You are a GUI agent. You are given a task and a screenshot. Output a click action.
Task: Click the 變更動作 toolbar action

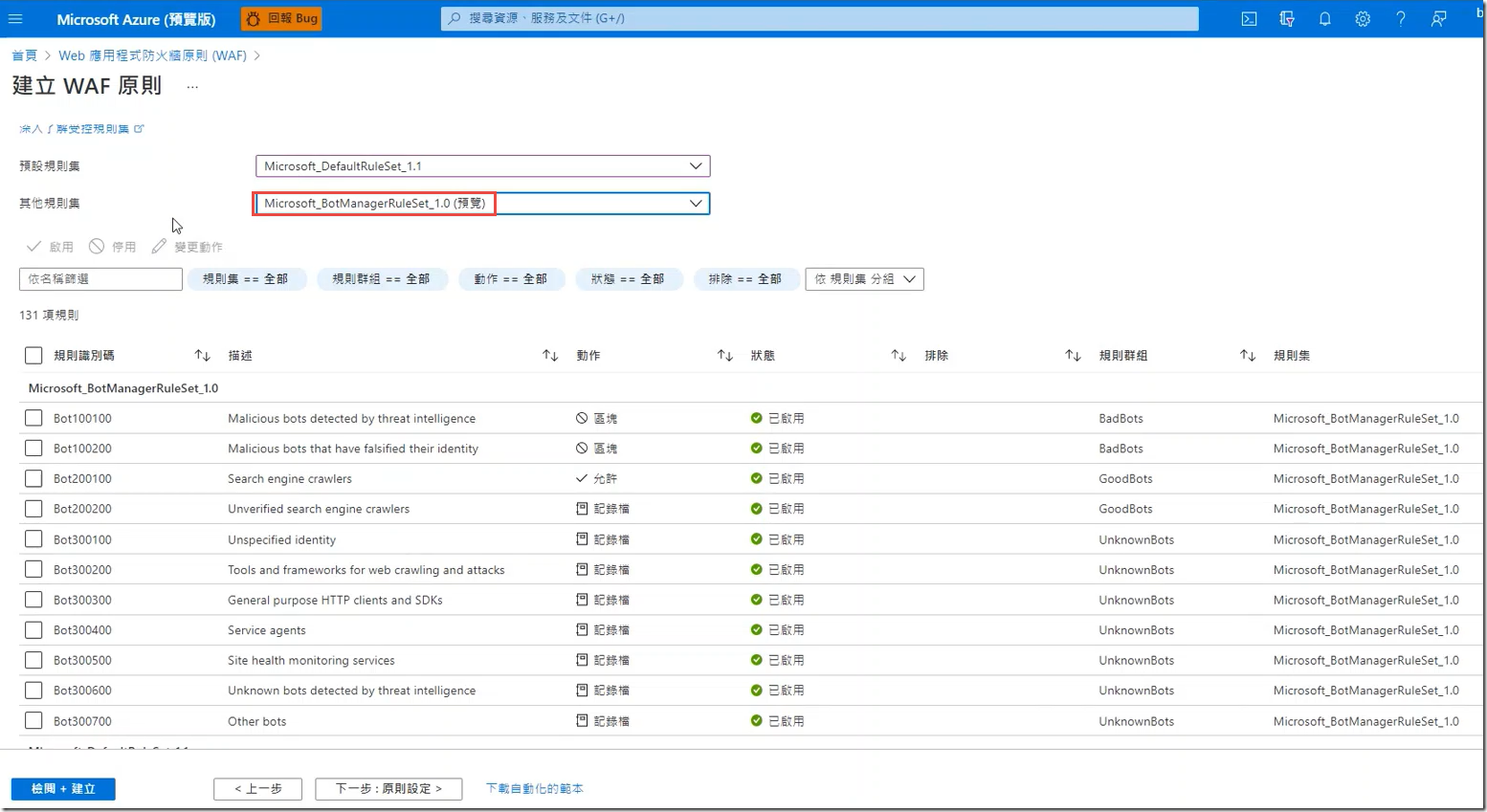188,247
